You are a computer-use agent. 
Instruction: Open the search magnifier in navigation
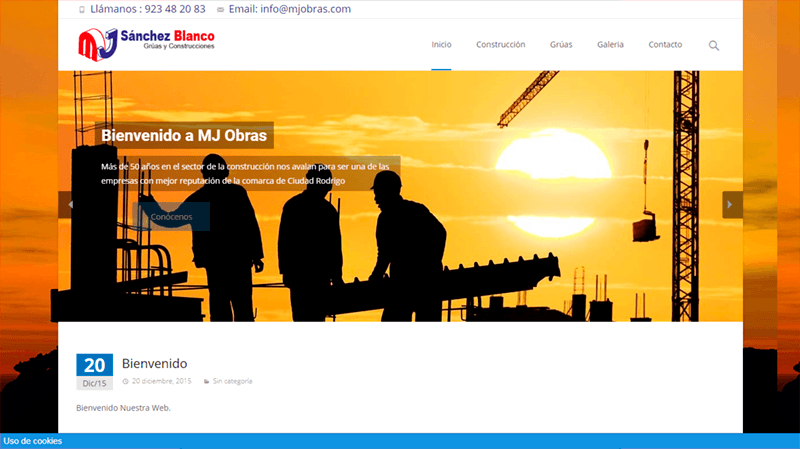point(713,45)
